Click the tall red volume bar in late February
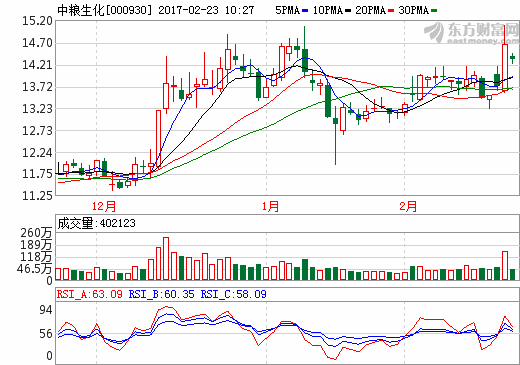The image size is (520, 365). [x=505, y=265]
